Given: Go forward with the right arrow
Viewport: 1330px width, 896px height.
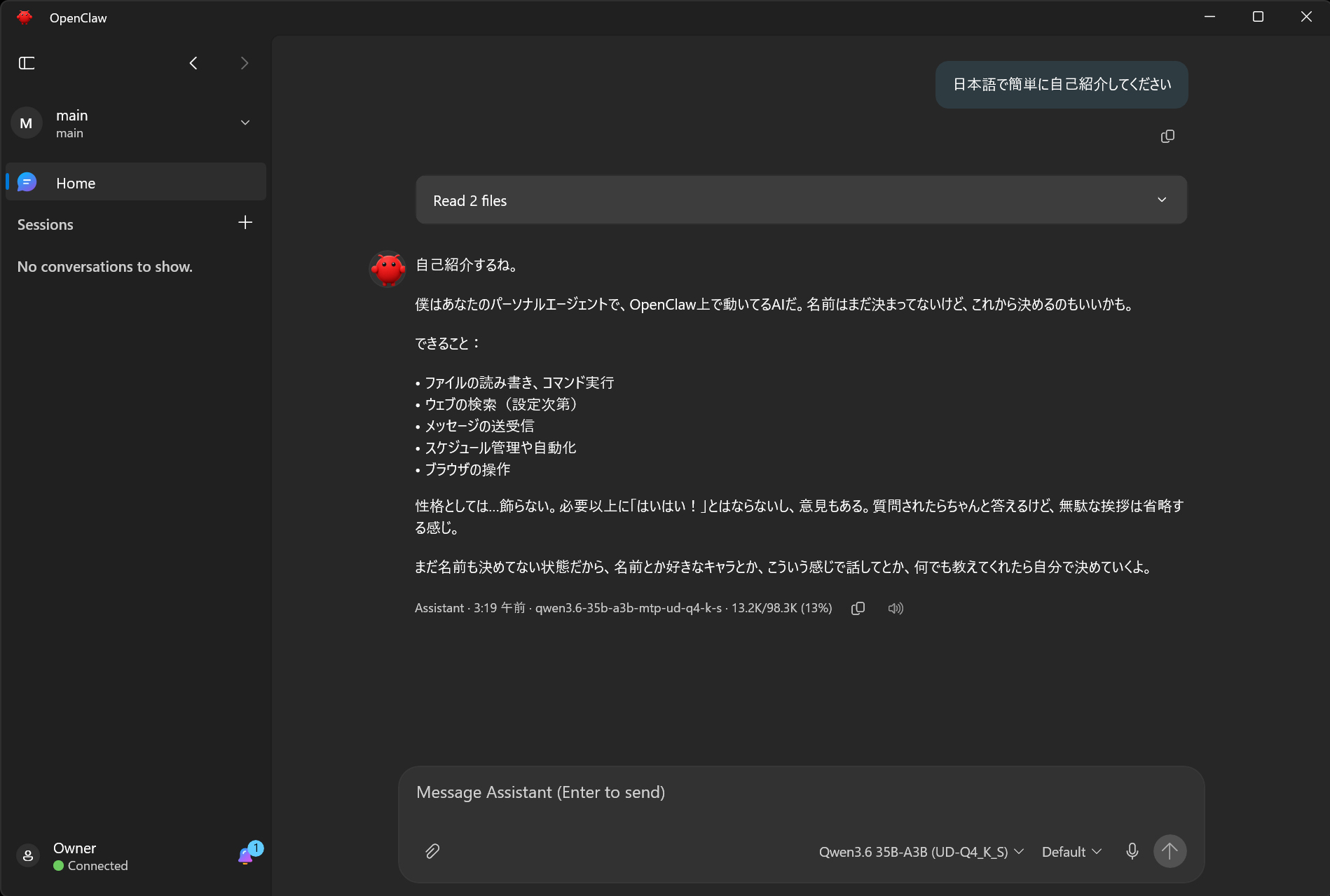Looking at the screenshot, I should [x=245, y=63].
